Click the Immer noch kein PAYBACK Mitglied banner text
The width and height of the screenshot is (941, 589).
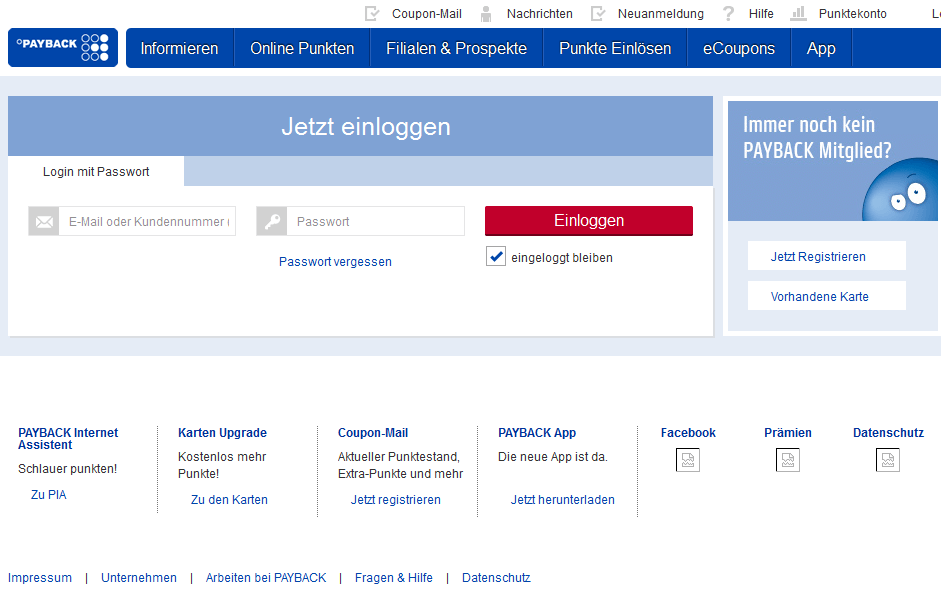[817, 137]
